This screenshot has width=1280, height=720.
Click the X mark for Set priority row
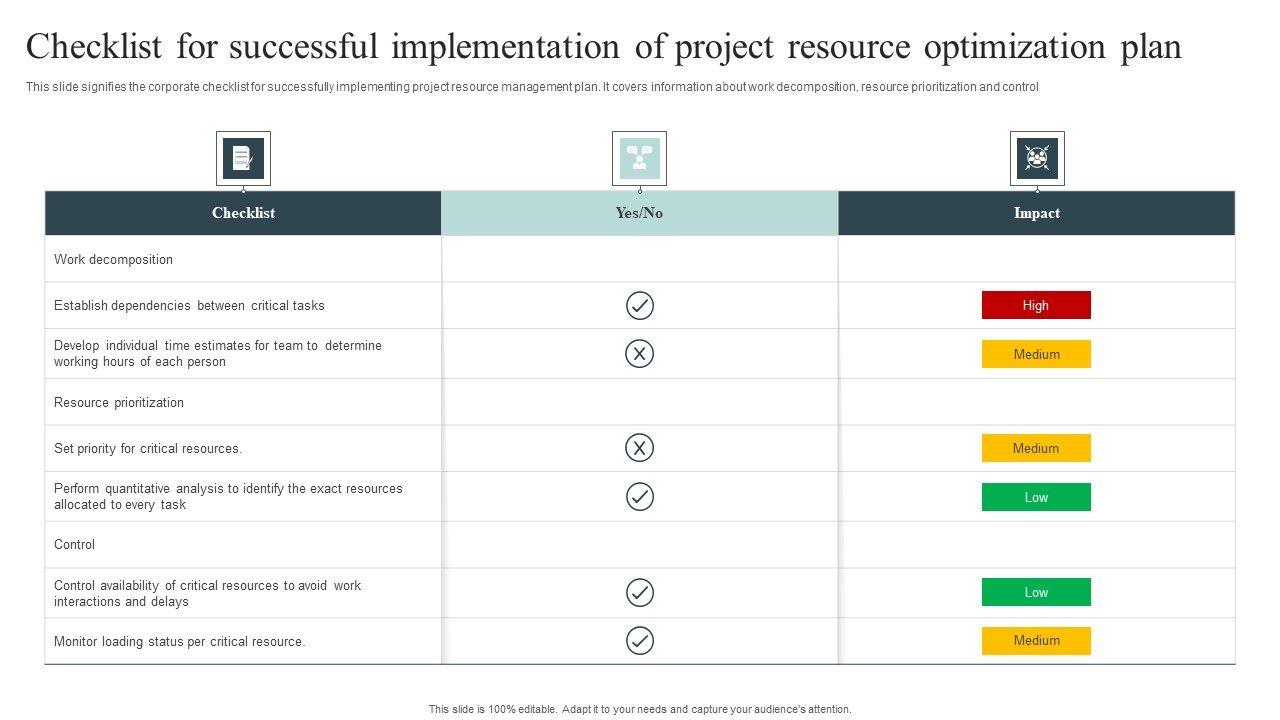tap(640, 448)
